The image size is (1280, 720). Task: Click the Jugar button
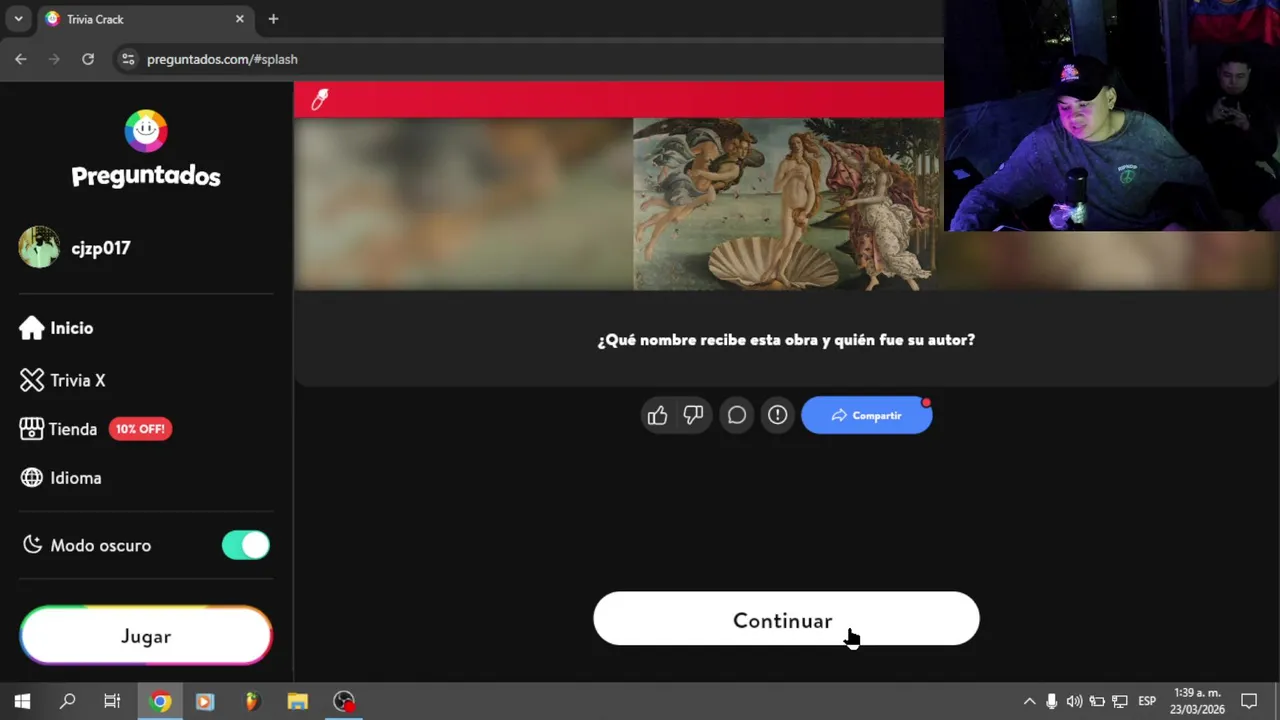[146, 636]
